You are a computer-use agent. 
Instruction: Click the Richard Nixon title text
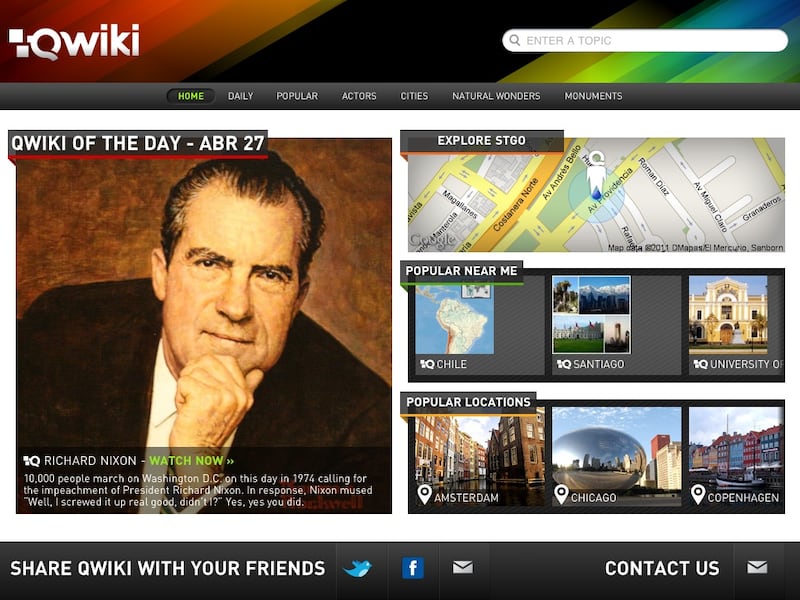[90, 461]
